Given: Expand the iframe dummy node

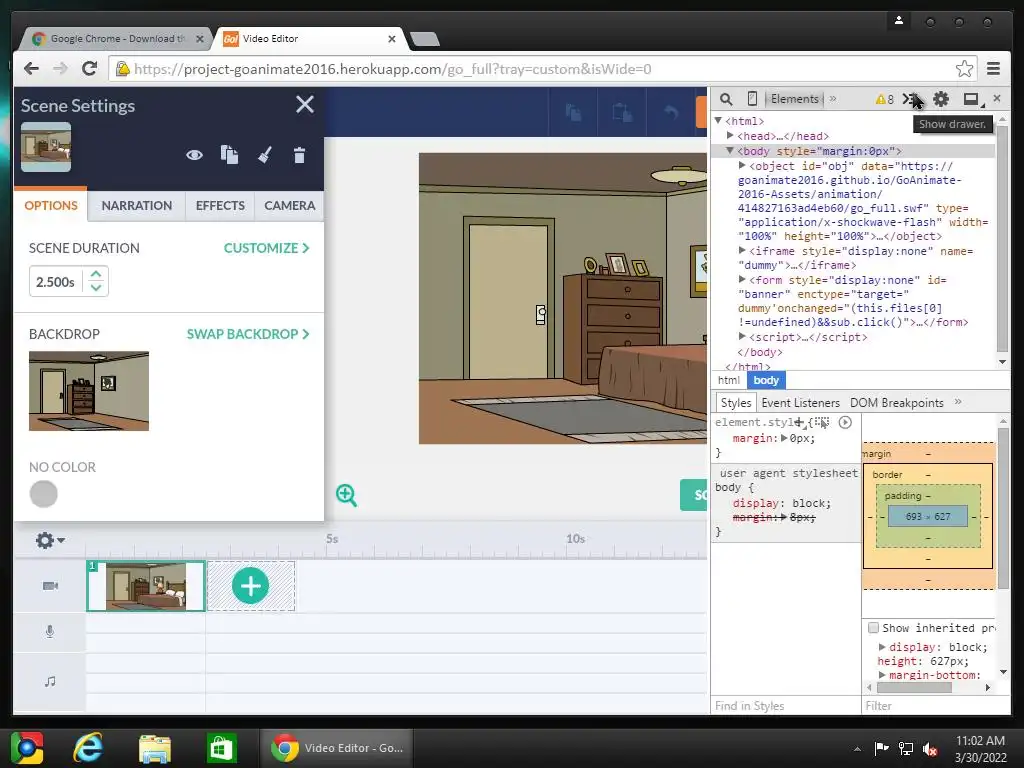Looking at the screenshot, I should coord(743,251).
